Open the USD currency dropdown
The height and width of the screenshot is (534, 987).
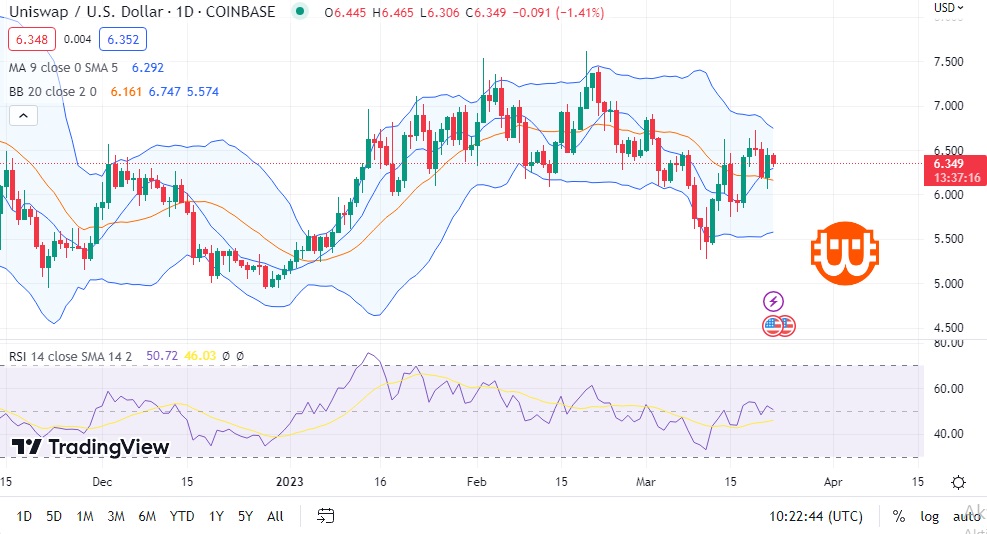coord(948,7)
